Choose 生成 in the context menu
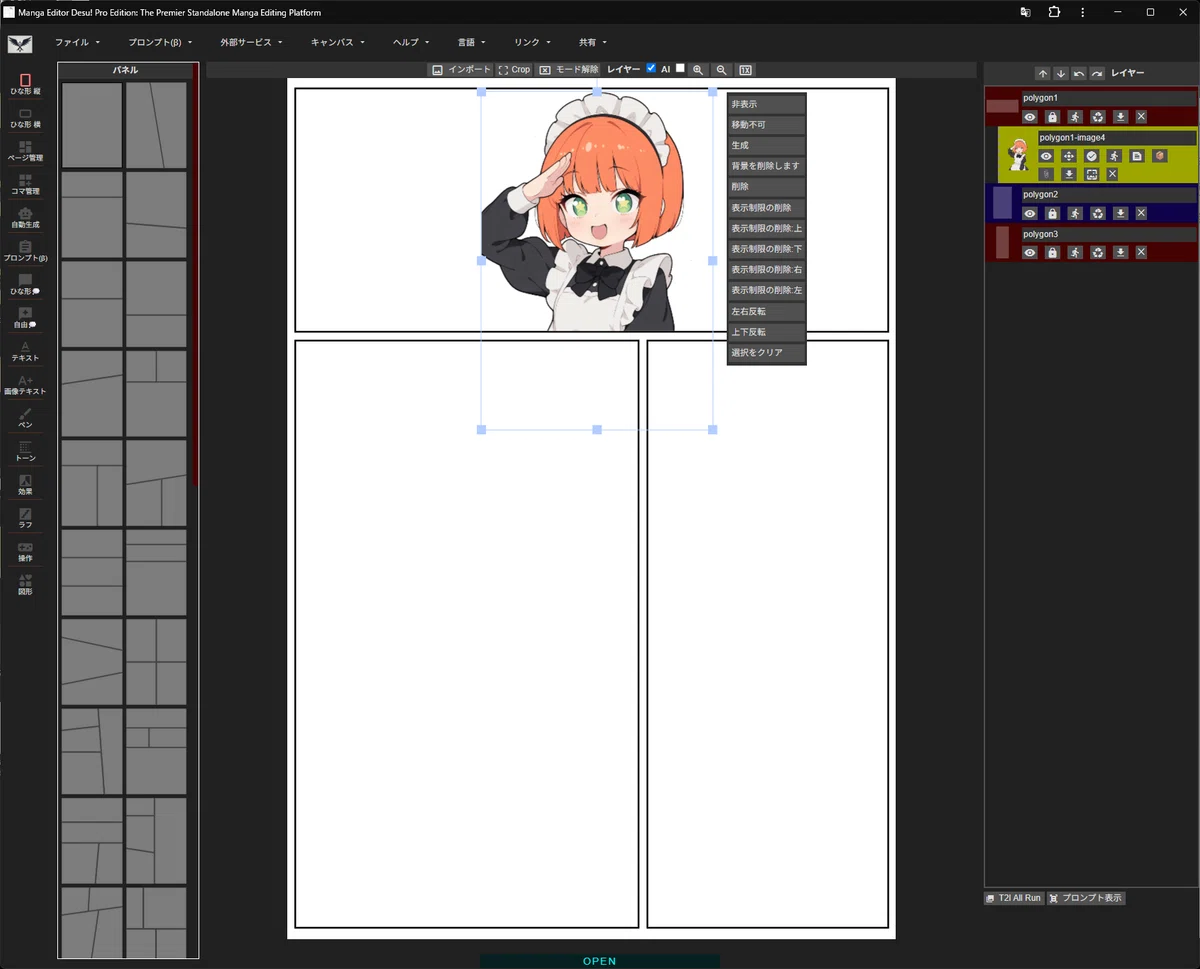Screen dimensions: 1200x969 [x=766, y=146]
